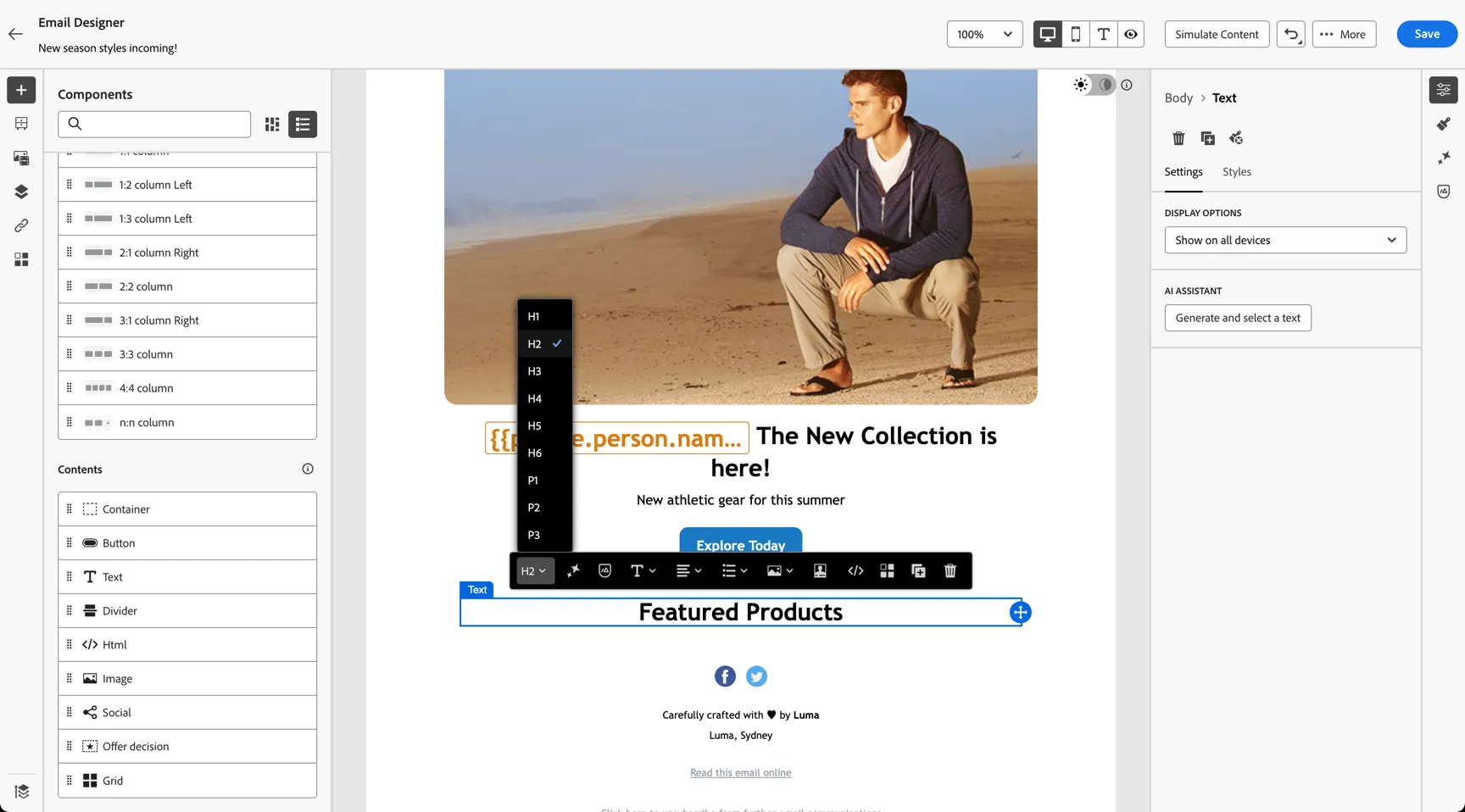Click the back arrow in Email Designer
Viewport: 1465px width, 812px height.
coord(15,34)
